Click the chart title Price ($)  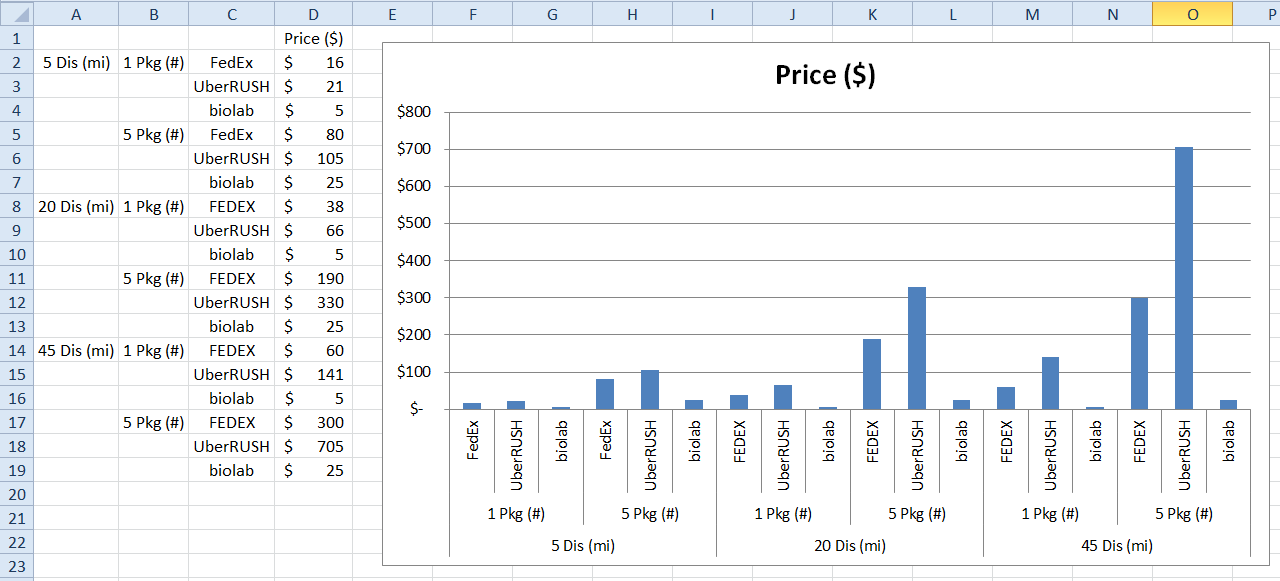pyautogui.click(x=825, y=75)
